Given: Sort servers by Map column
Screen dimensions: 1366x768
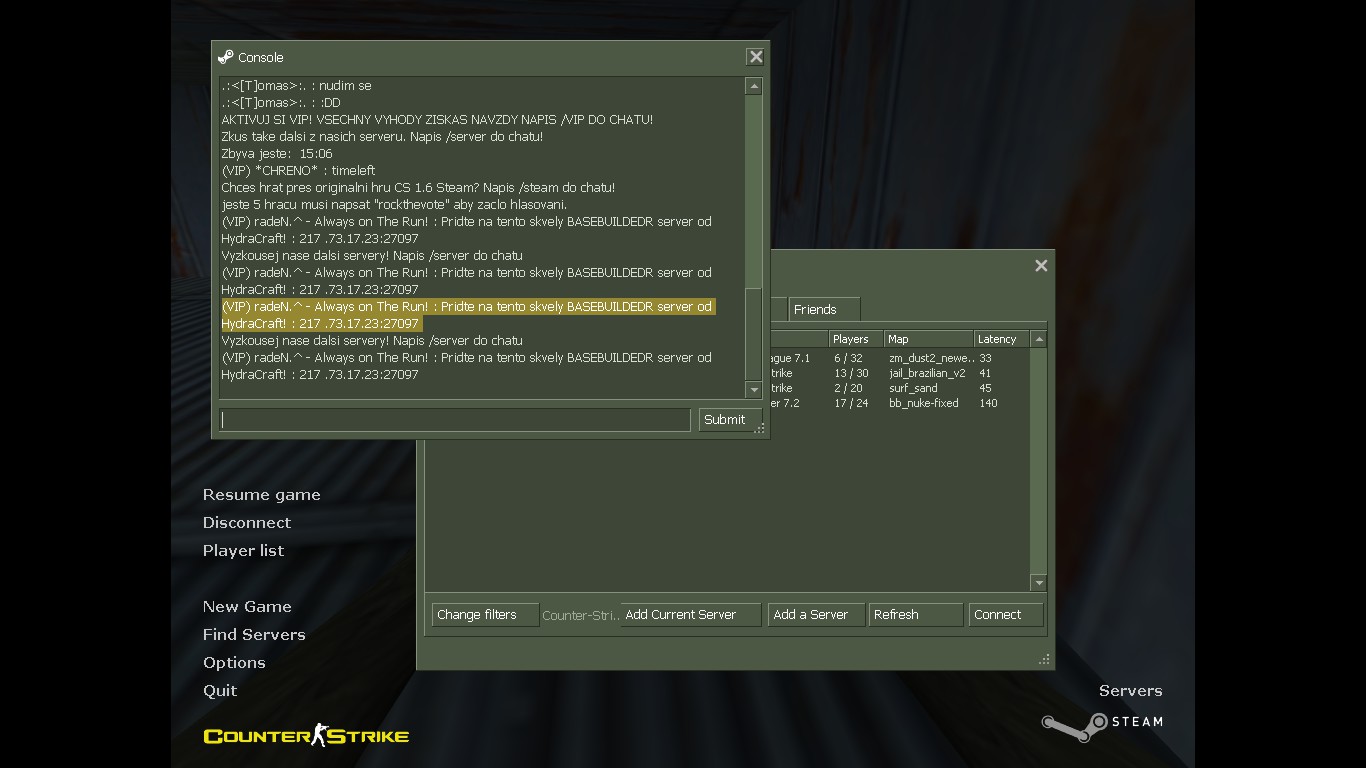Looking at the screenshot, I should [x=928, y=339].
